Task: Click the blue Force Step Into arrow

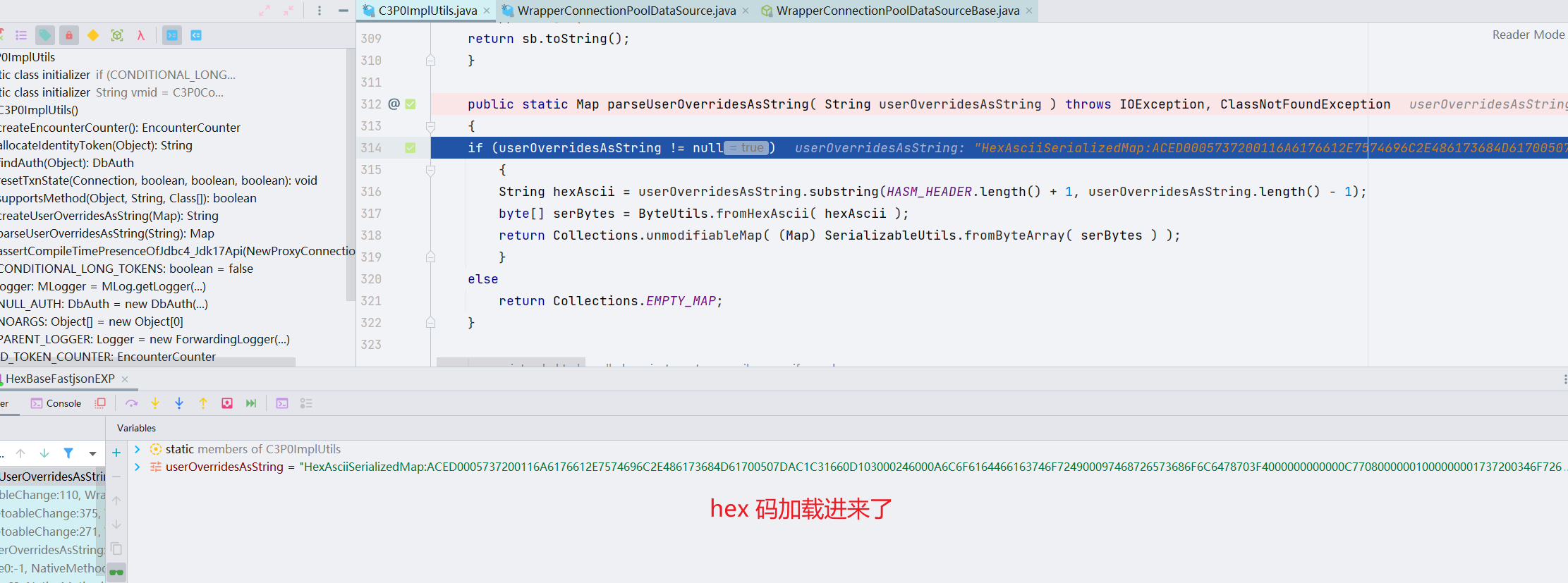Action: tap(179, 403)
